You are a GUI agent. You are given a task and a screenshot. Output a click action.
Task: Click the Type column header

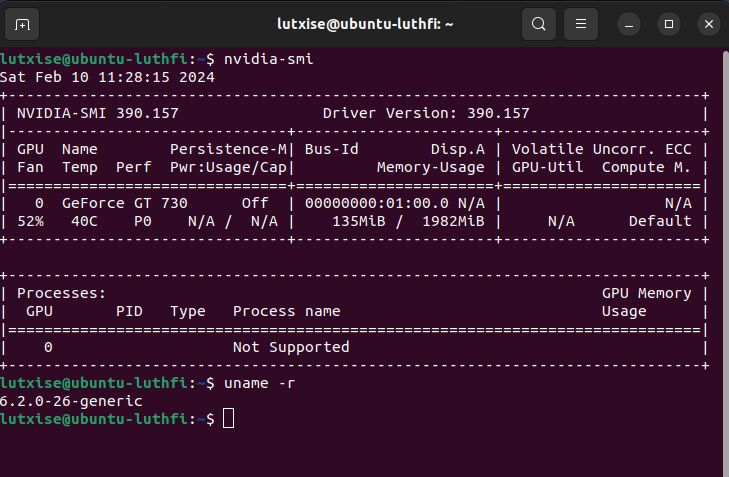click(x=188, y=311)
